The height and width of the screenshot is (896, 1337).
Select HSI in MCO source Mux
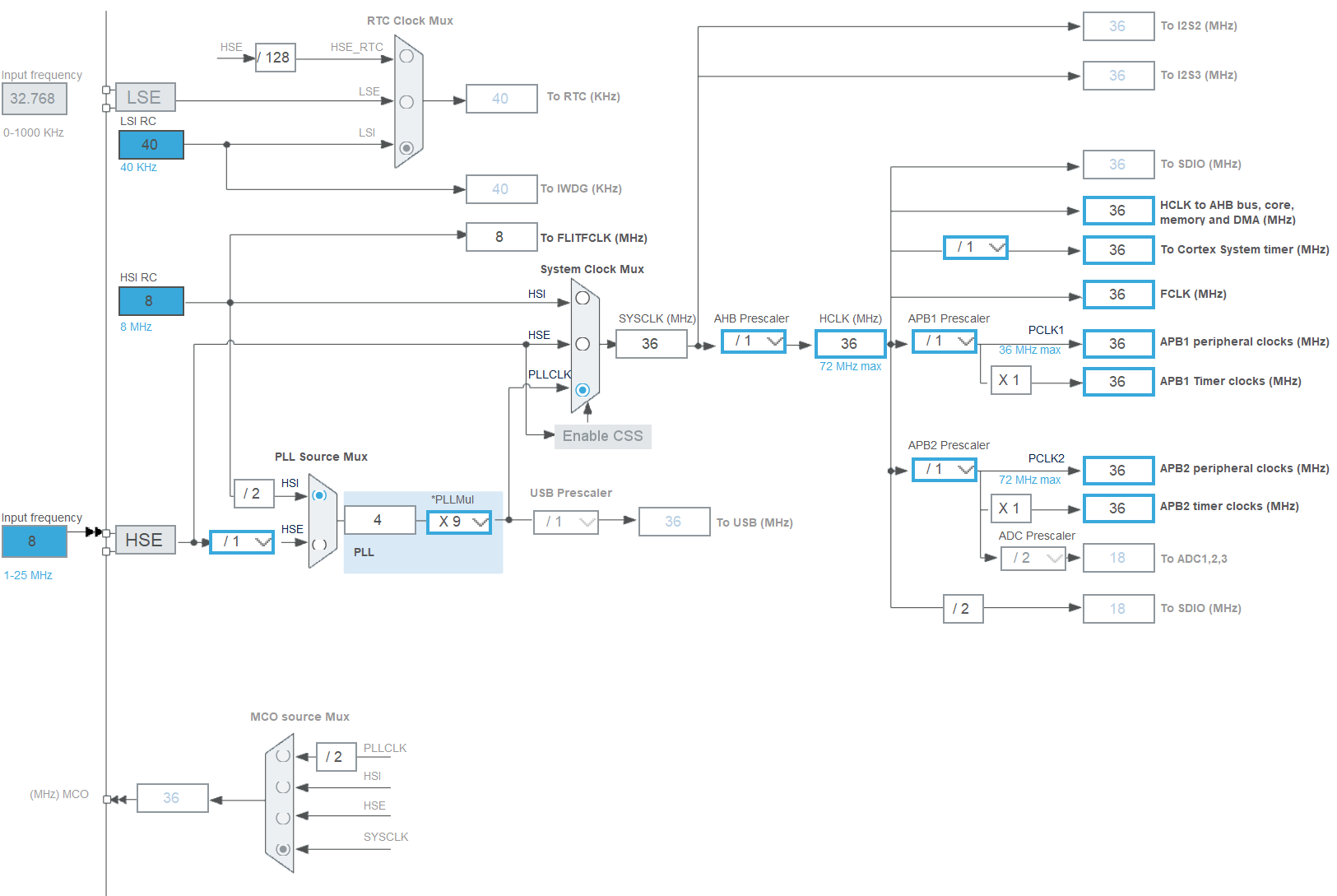pos(283,787)
